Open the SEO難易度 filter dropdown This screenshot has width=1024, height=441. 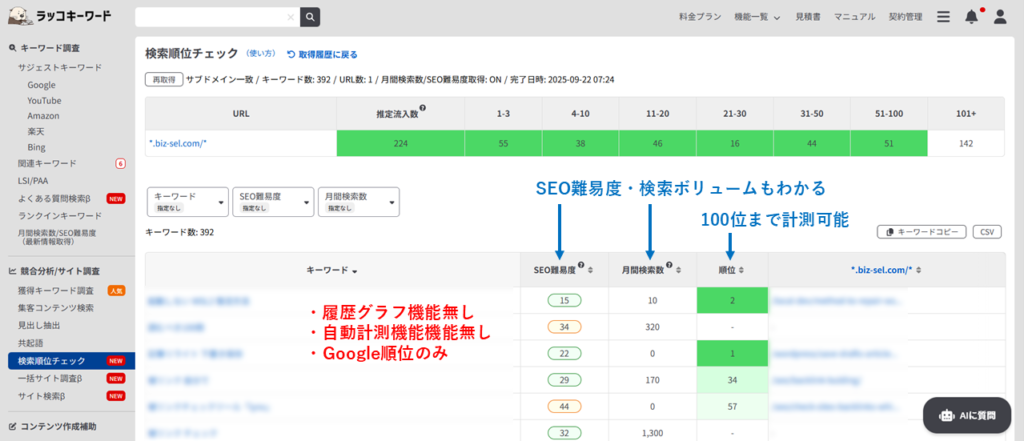(x=272, y=202)
